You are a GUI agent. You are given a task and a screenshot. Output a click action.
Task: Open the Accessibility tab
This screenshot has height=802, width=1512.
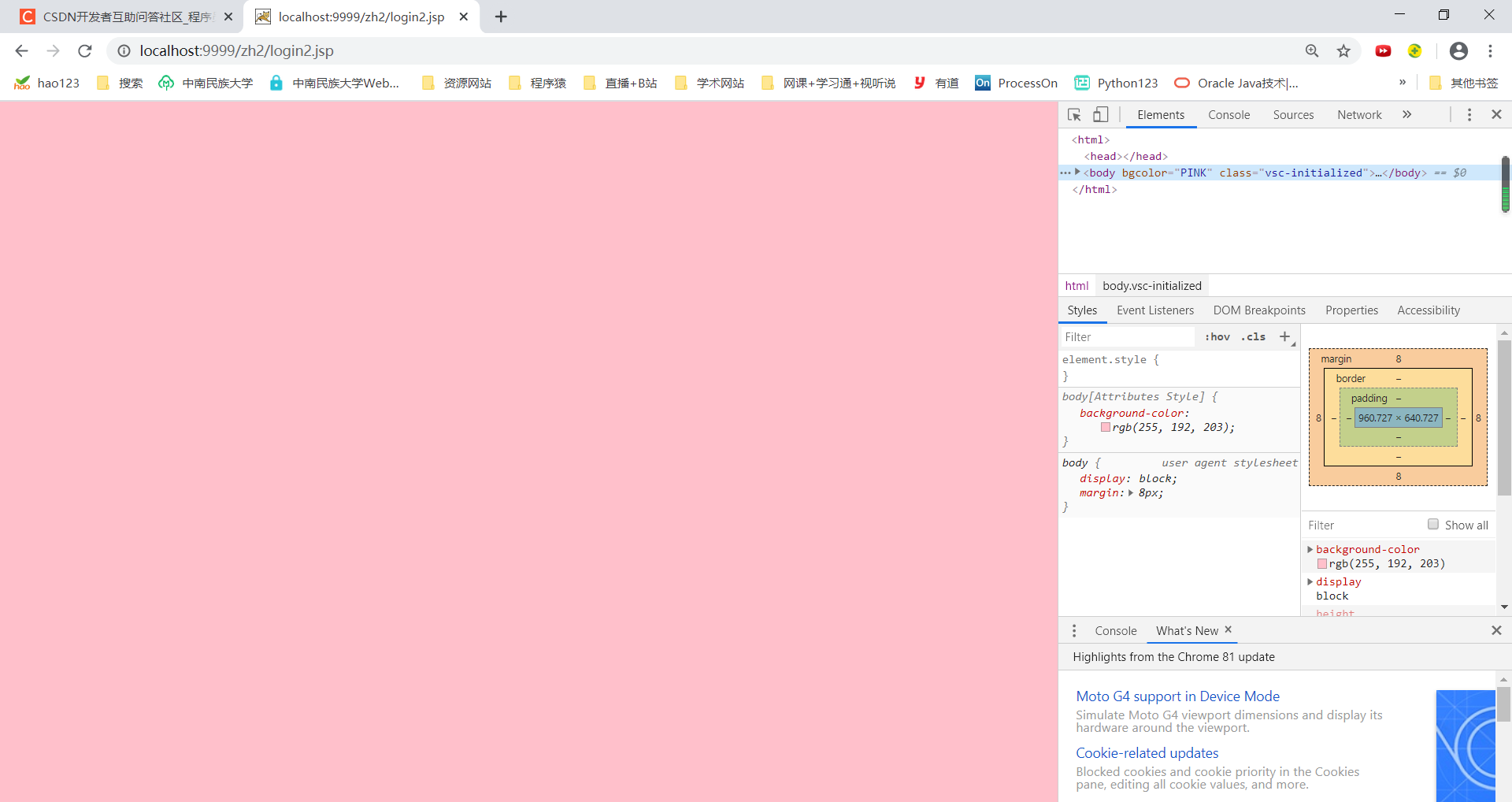pyautogui.click(x=1429, y=310)
